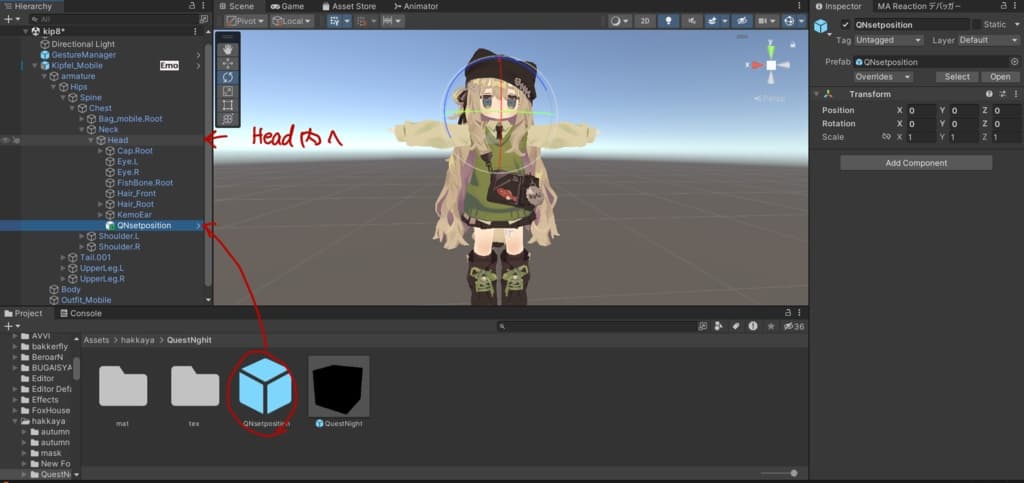Open the Gizmos toggle icon
This screenshot has width=1024, height=483.
tap(788, 21)
